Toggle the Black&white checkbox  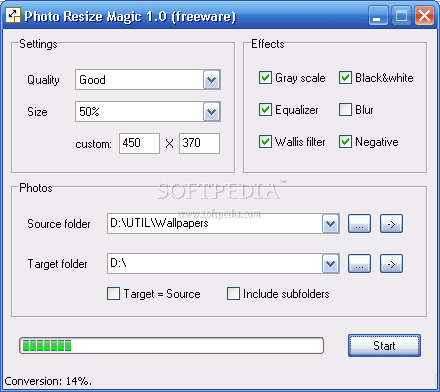click(x=345, y=78)
